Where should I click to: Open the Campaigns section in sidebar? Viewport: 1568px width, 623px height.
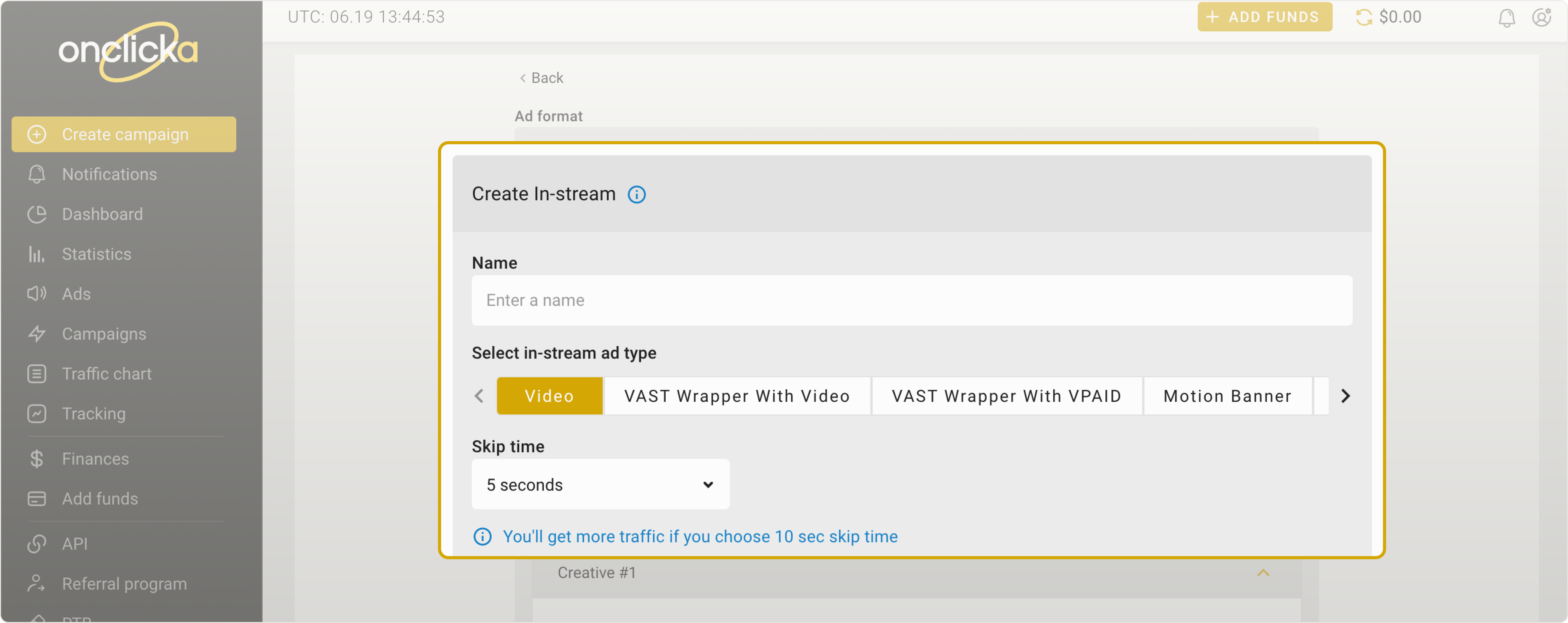click(103, 334)
